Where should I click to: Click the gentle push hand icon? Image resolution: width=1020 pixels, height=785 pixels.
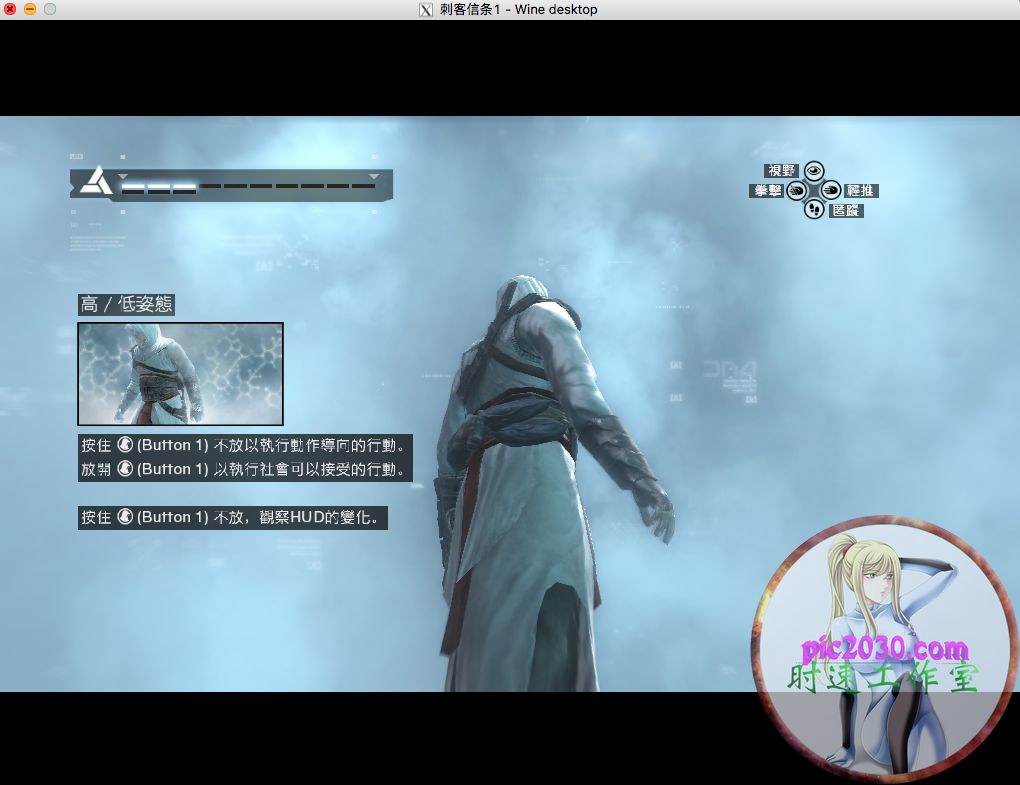831,190
